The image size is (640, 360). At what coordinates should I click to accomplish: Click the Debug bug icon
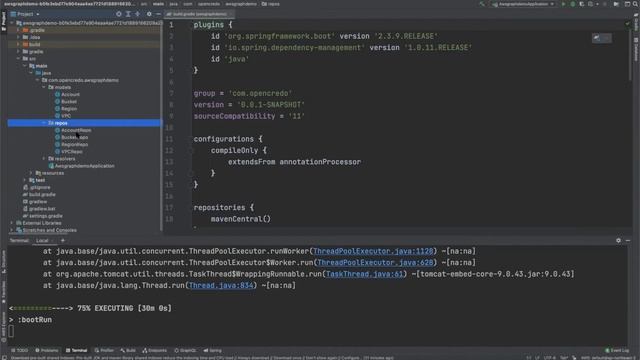(573, 4)
